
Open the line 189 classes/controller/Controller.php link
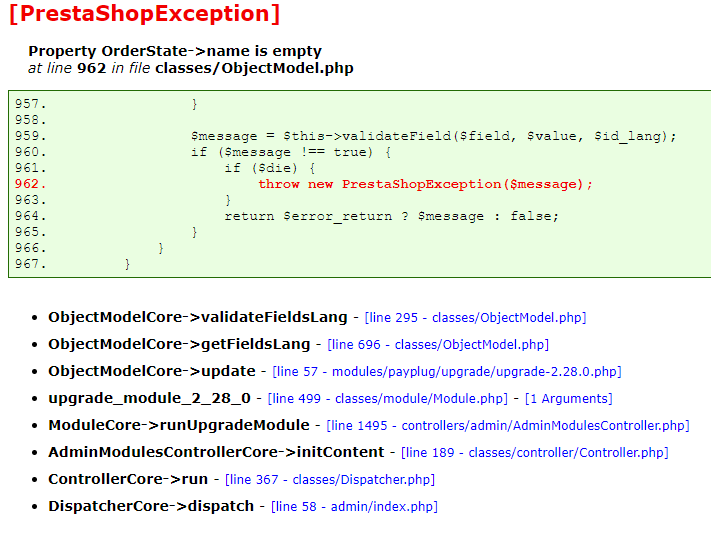point(535,453)
